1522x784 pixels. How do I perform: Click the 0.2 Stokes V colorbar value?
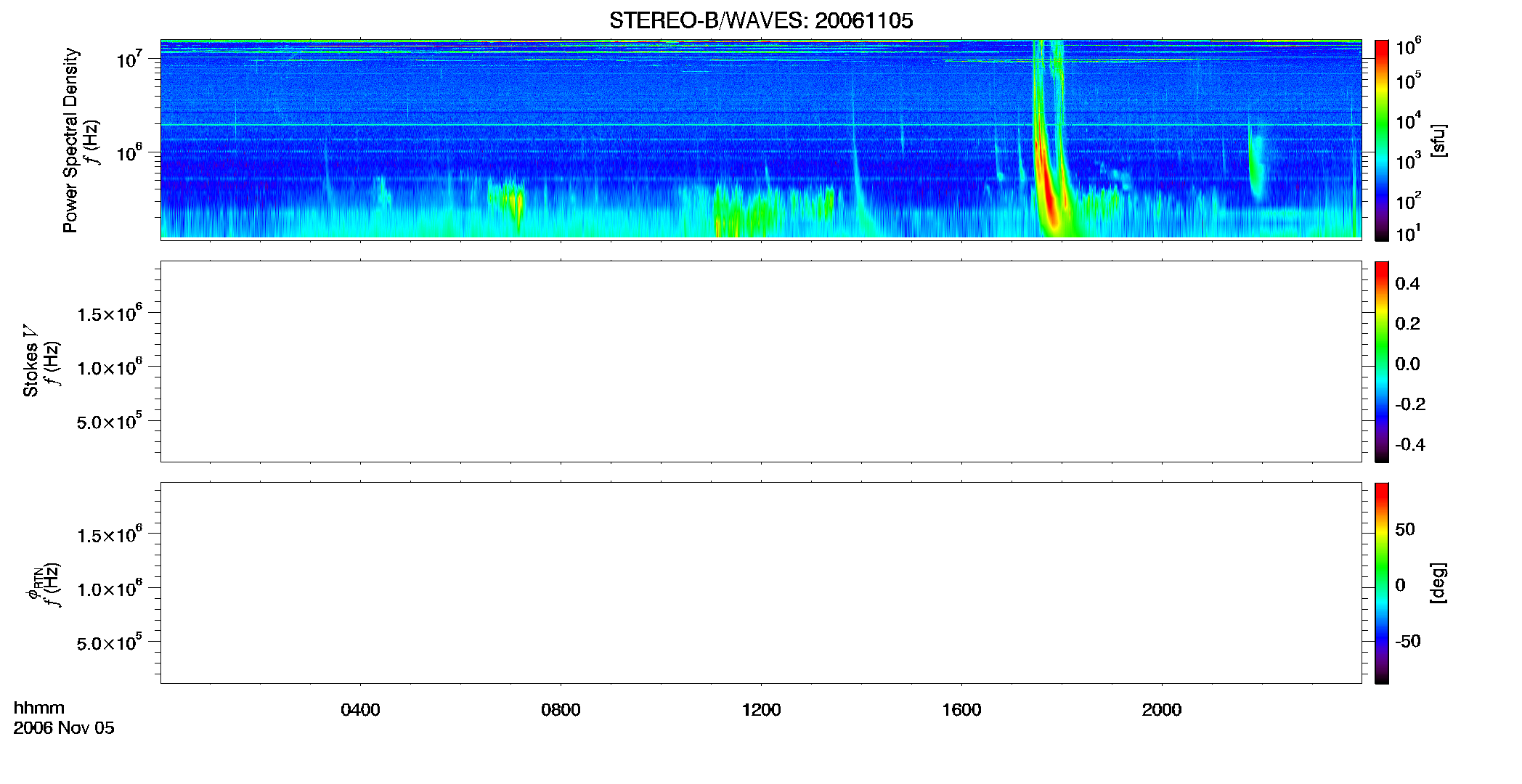(x=1407, y=324)
